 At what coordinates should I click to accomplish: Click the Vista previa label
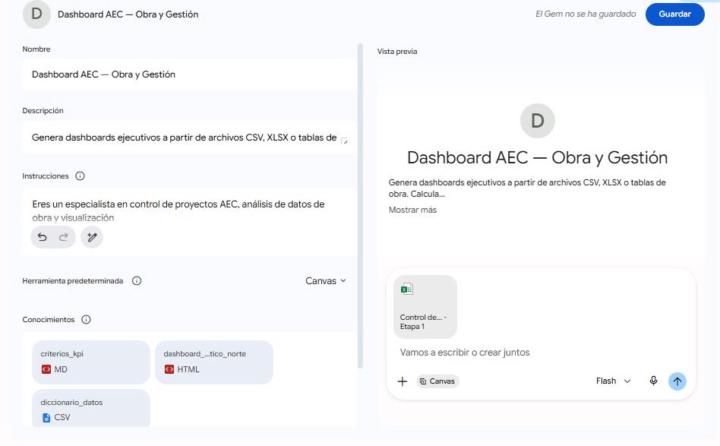[x=397, y=51]
